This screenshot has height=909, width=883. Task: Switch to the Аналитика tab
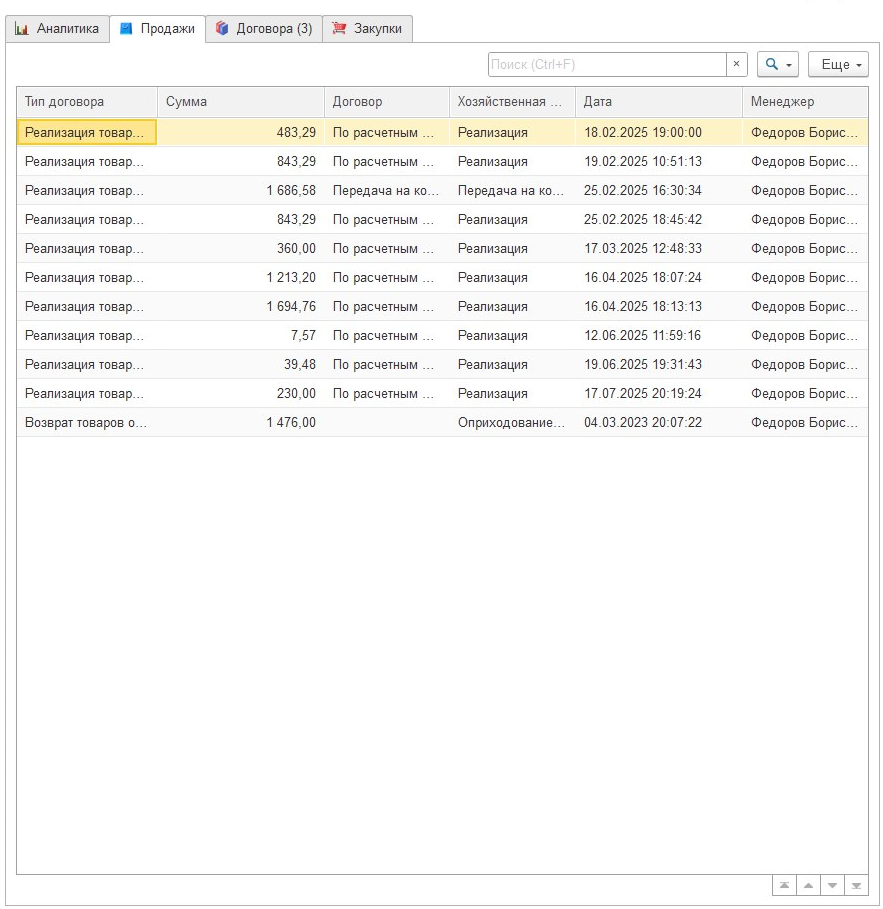pos(57,29)
